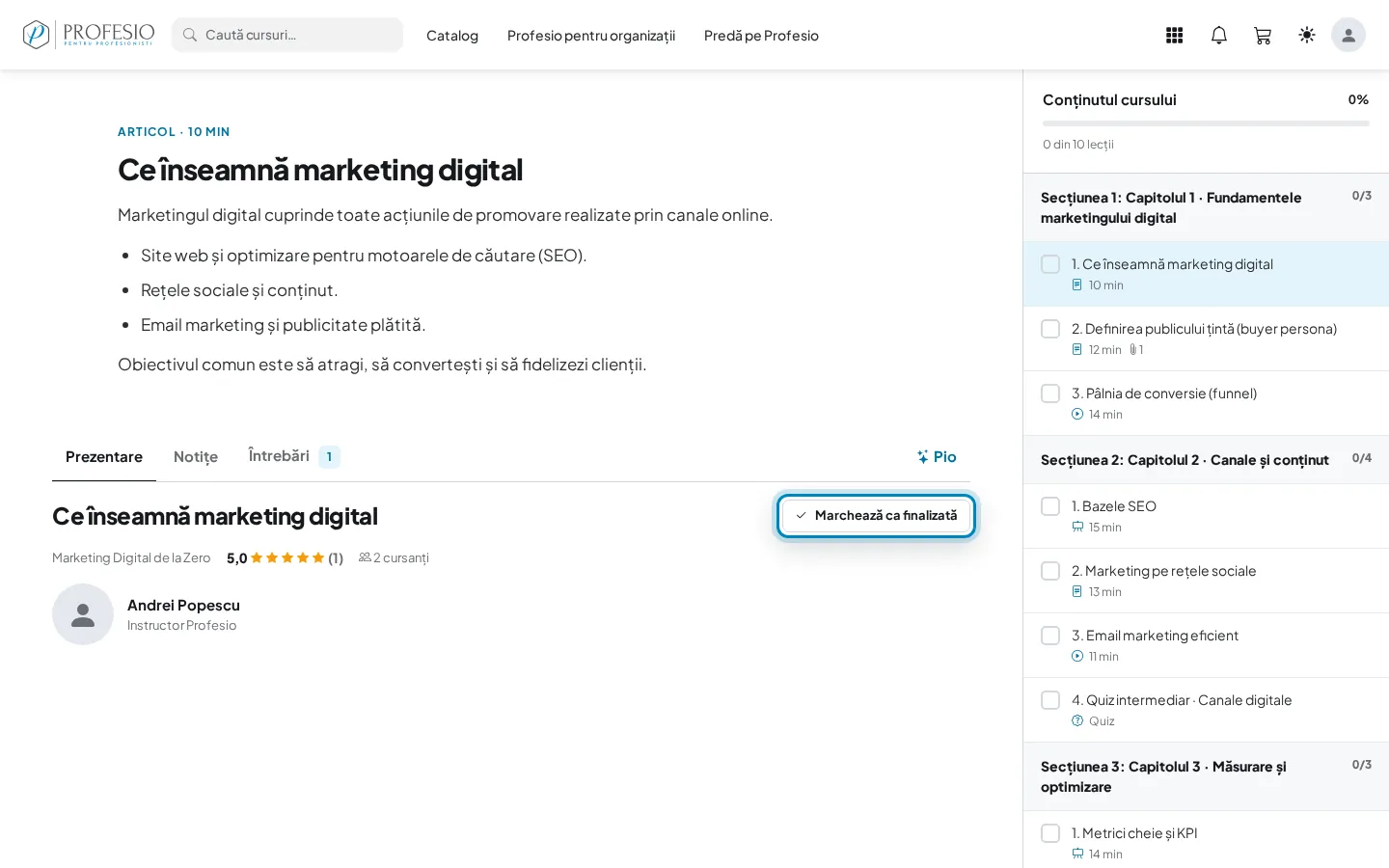Viewport: 1389px width, 868px height.
Task: Open the user profile avatar menu
Action: [x=1348, y=36]
